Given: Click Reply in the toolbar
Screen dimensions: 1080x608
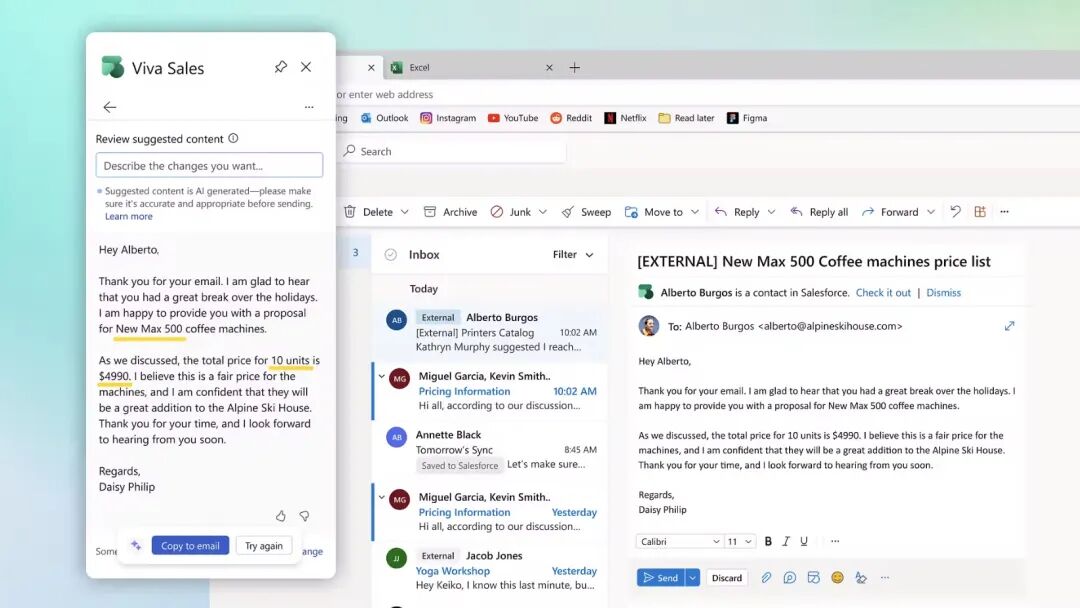Looking at the screenshot, I should click(737, 211).
